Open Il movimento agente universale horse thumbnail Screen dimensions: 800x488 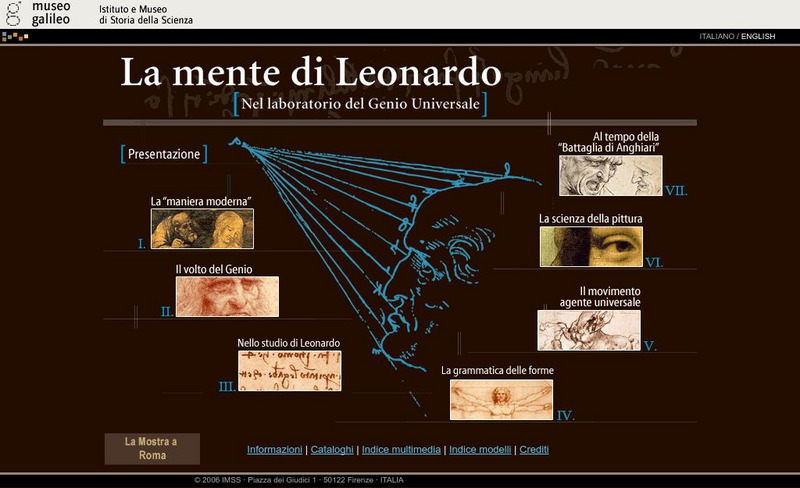589,330
